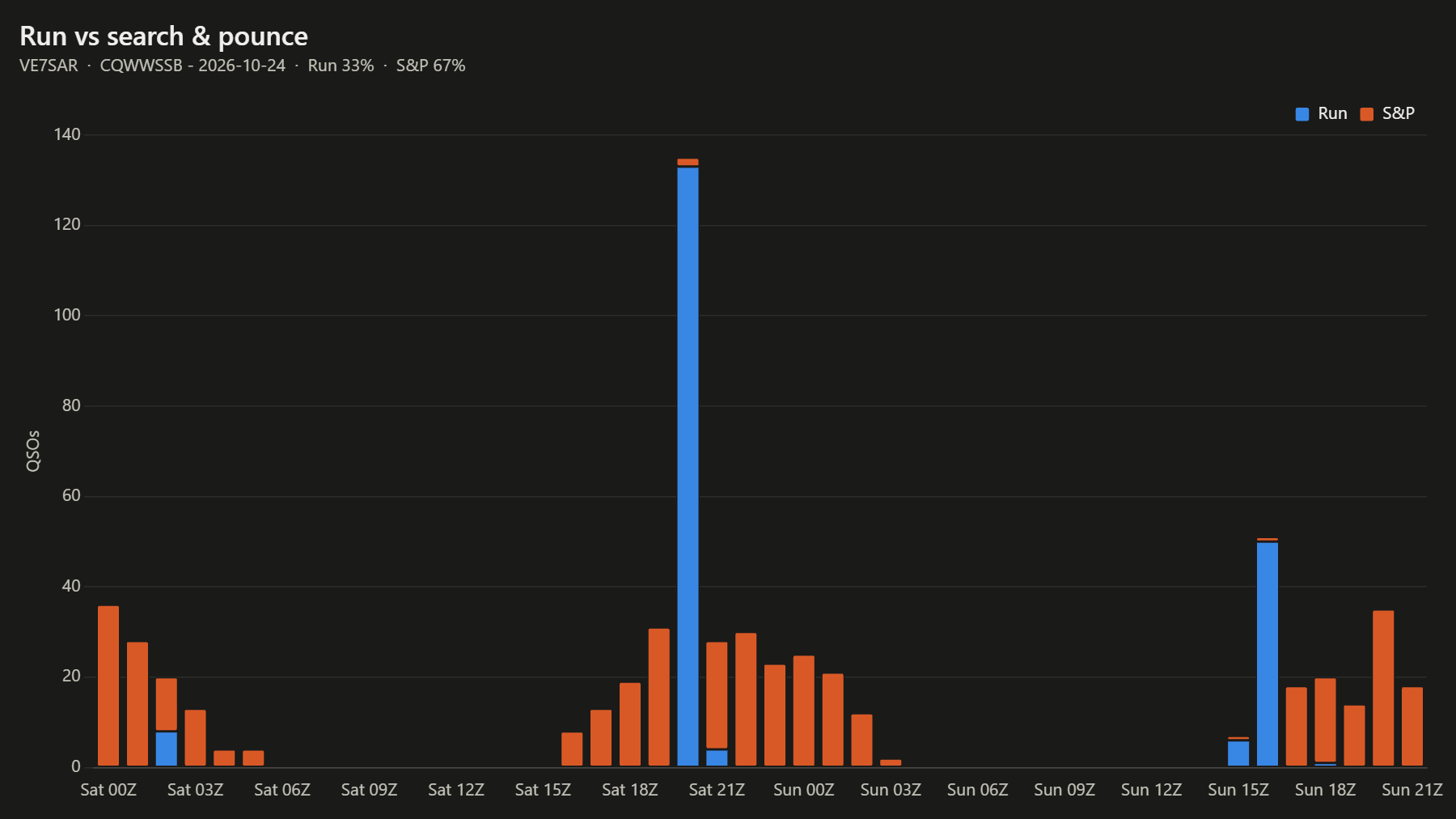Click the 'Sat 21Z' axis label

(x=717, y=790)
